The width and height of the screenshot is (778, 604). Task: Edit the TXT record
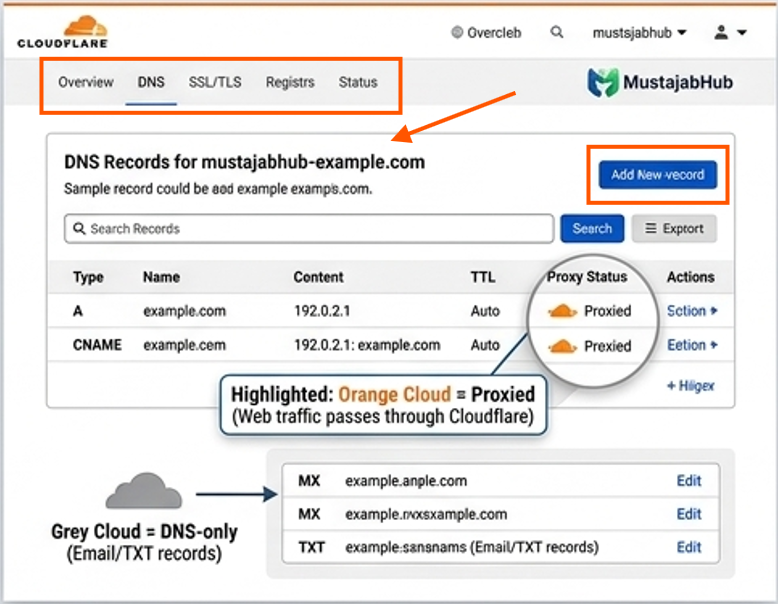point(689,547)
